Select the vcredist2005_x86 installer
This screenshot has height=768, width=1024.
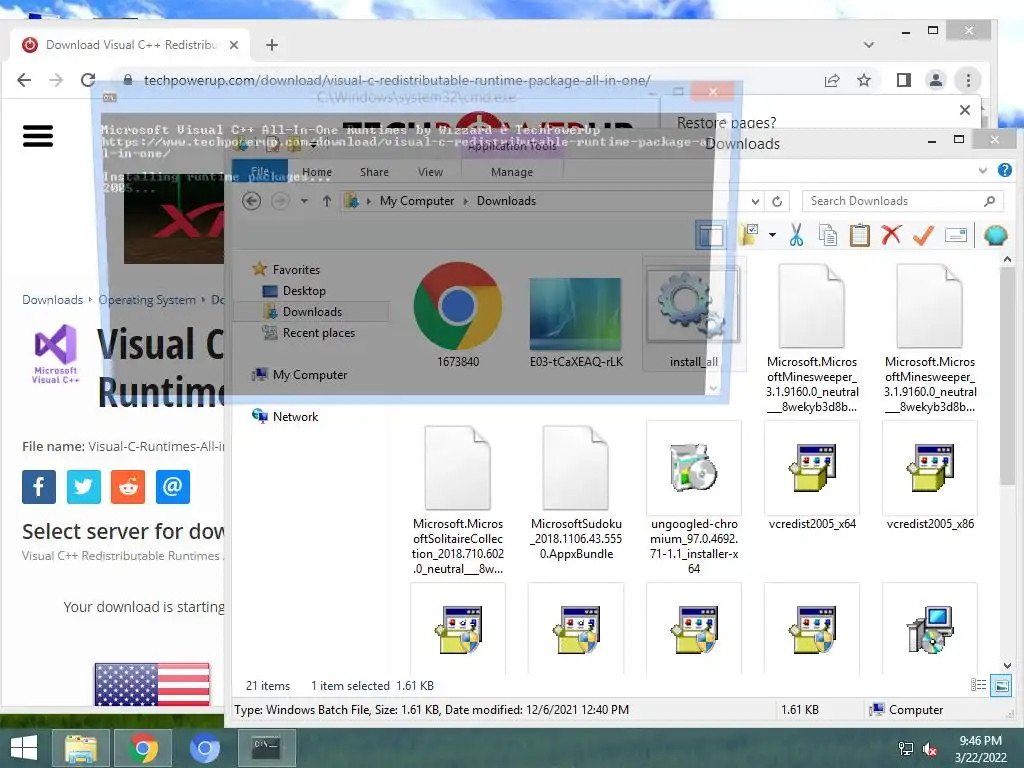click(930, 476)
